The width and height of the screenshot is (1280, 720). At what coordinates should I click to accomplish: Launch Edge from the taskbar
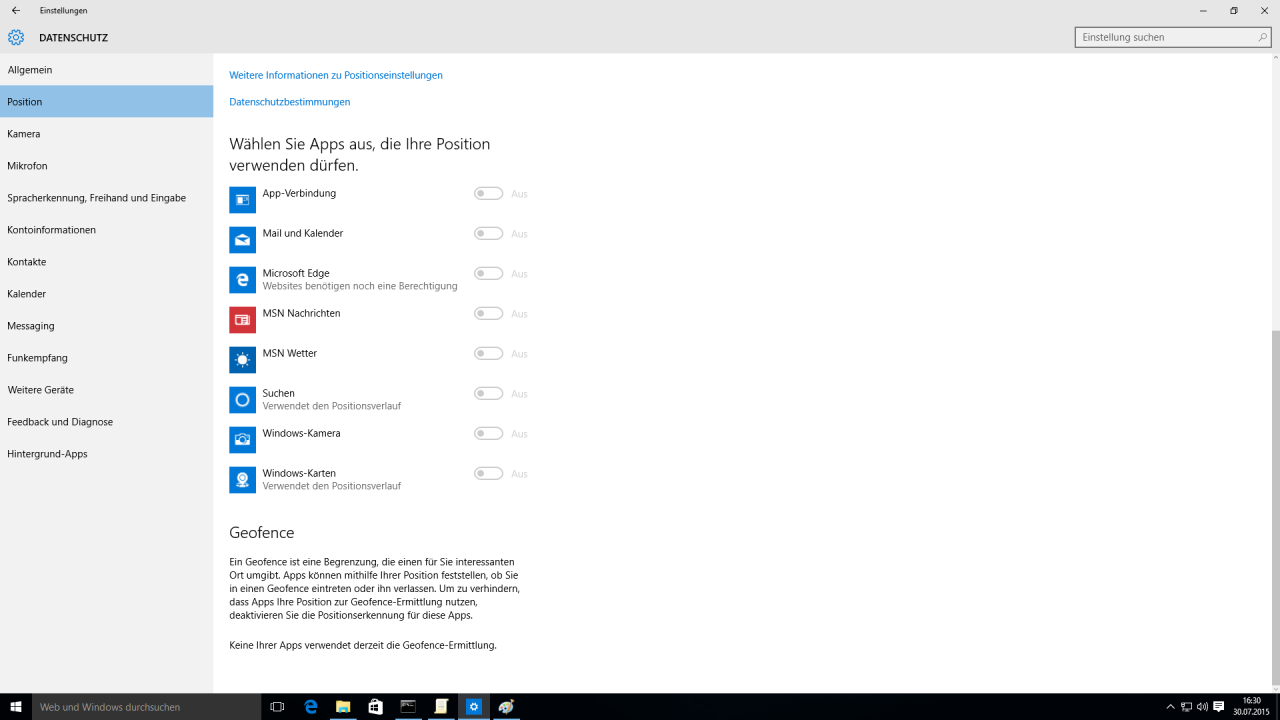(x=311, y=707)
